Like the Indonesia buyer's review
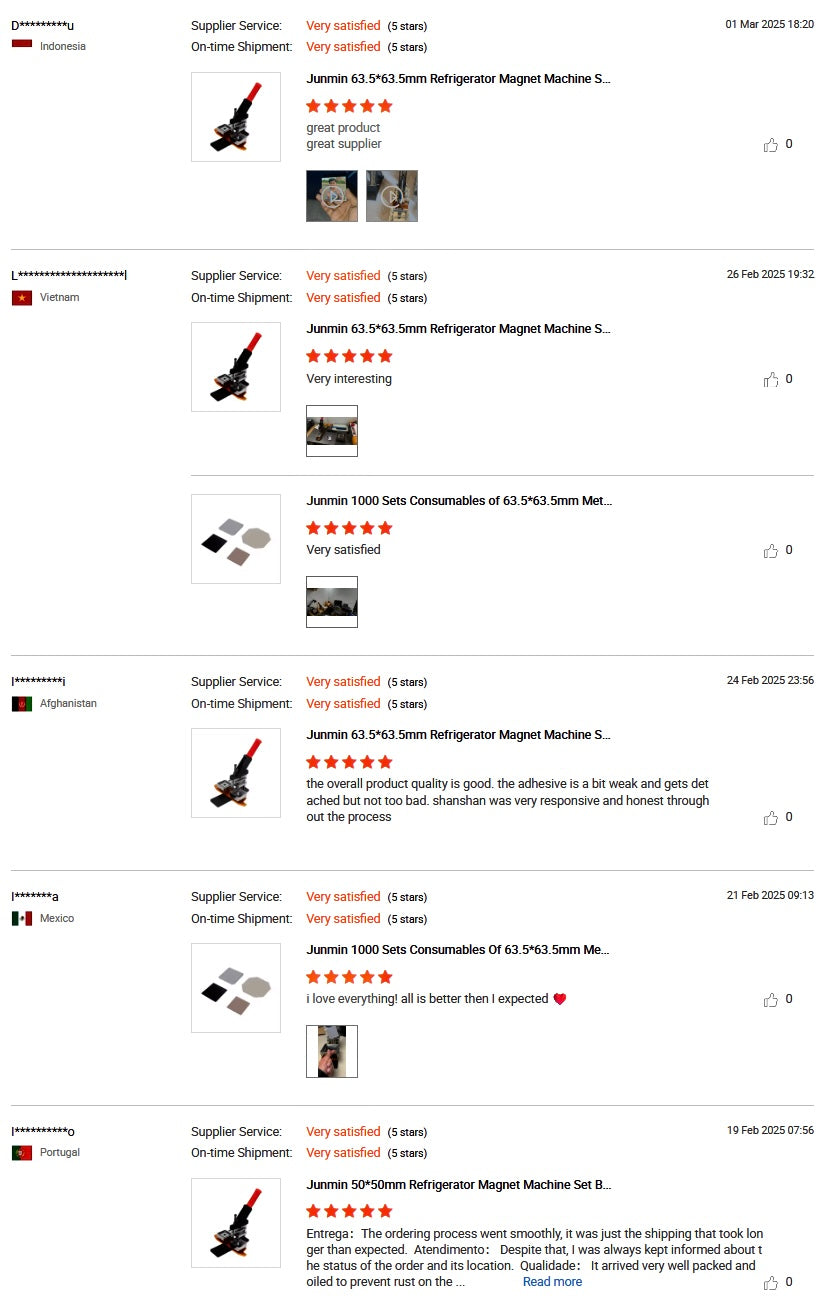 [770, 145]
